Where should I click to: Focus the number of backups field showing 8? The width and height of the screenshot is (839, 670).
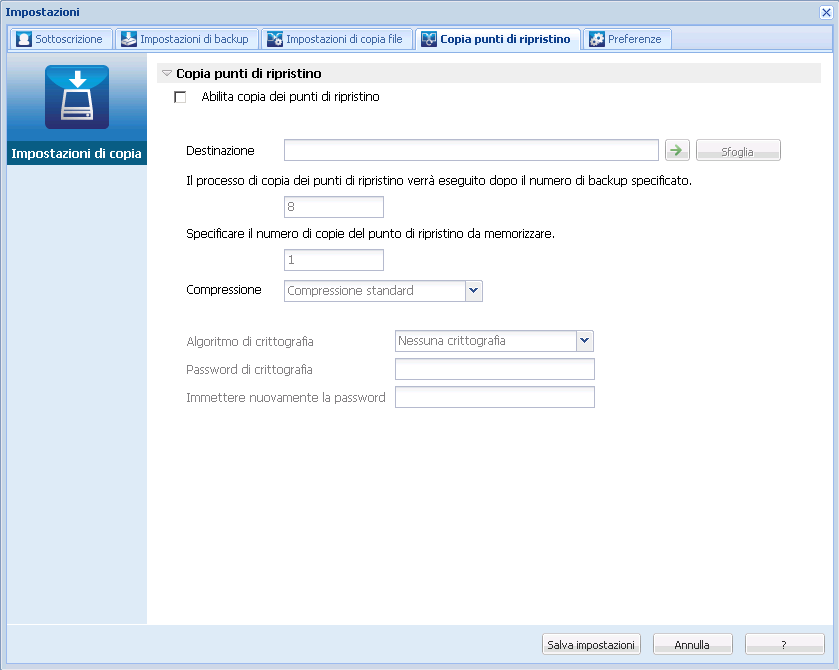click(333, 207)
